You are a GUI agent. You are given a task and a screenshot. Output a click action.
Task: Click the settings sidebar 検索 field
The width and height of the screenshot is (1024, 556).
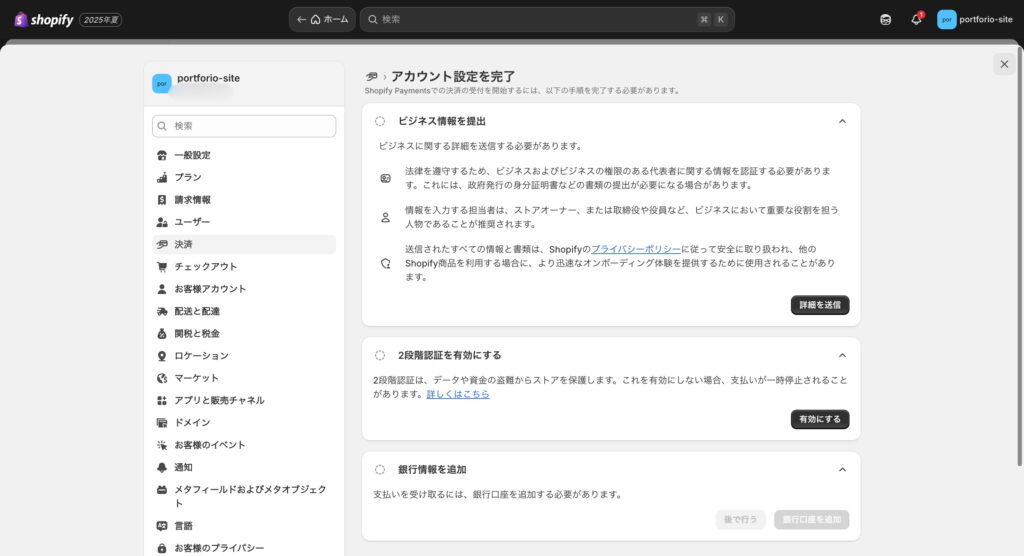click(244, 126)
